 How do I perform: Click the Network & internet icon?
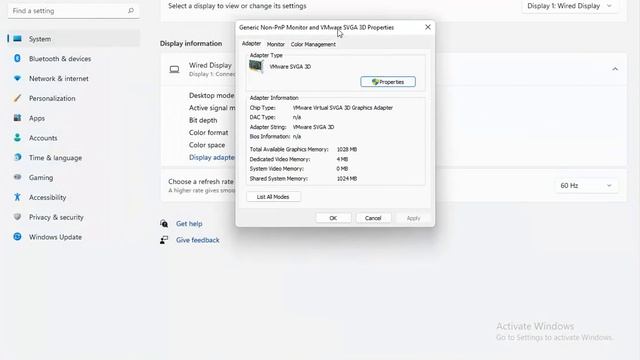17,78
